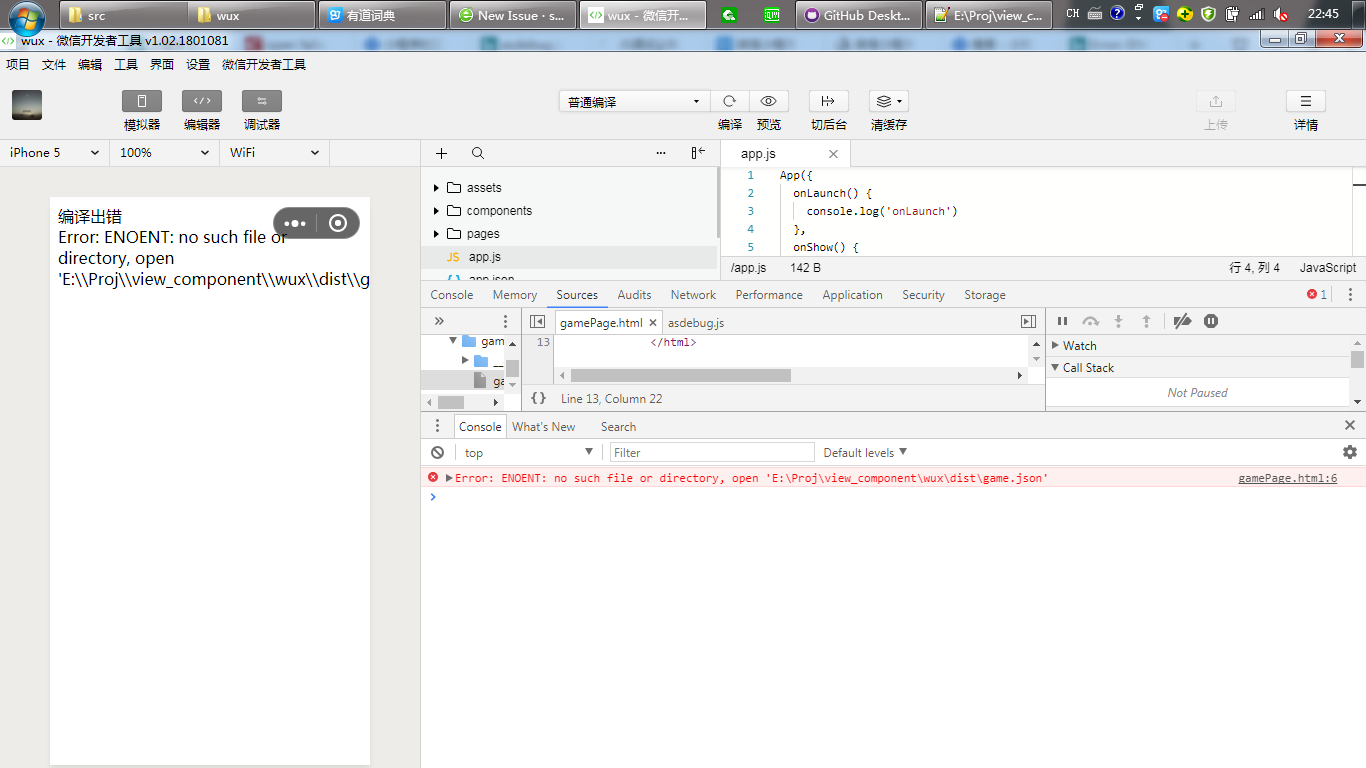Open the 界面 menu

162,64
